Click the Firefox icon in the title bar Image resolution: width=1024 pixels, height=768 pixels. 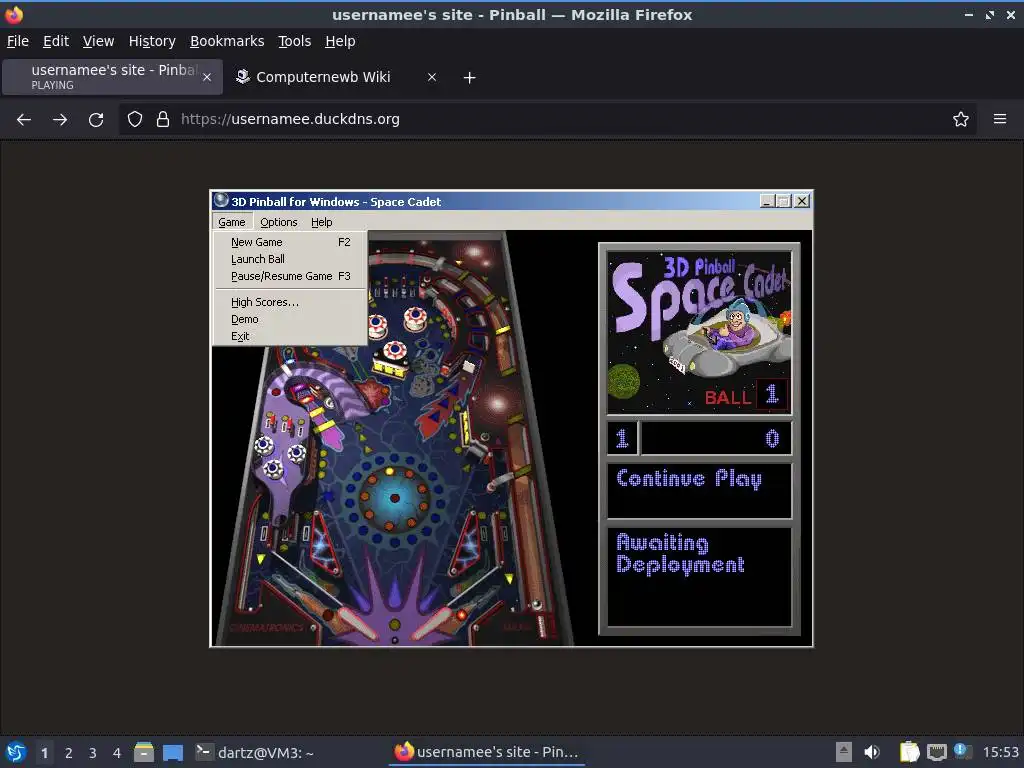(x=14, y=14)
